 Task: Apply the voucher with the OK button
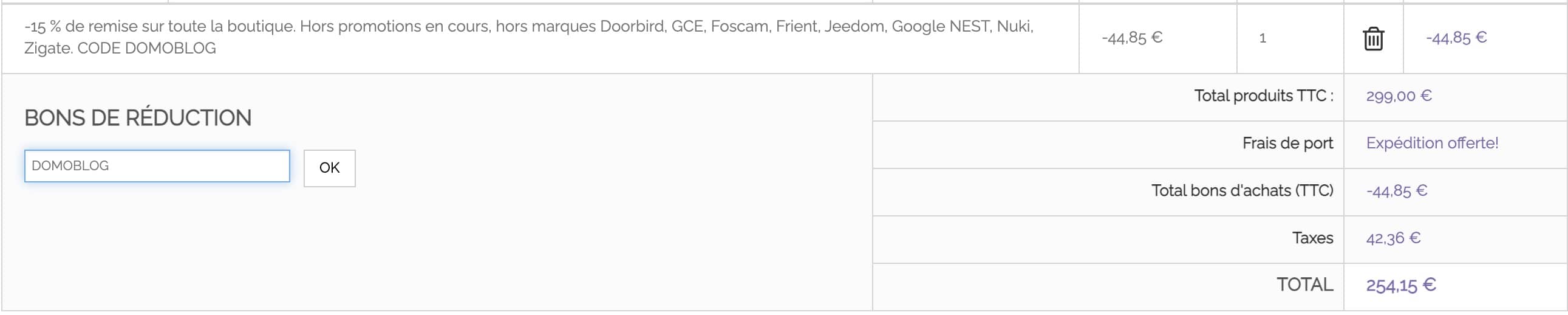click(x=329, y=168)
